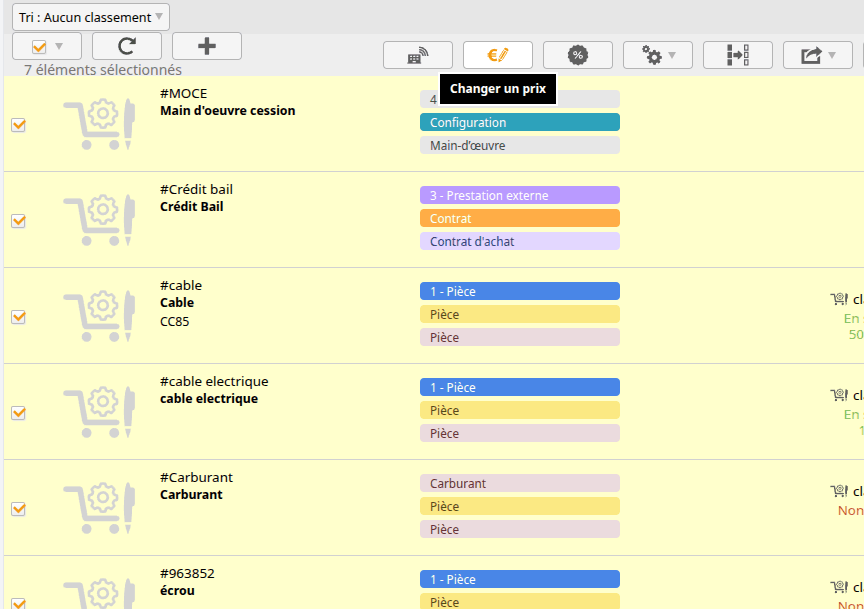Click the stock cart icon in écrou row
Image resolution: width=864 pixels, height=609 pixels.
coord(839,586)
